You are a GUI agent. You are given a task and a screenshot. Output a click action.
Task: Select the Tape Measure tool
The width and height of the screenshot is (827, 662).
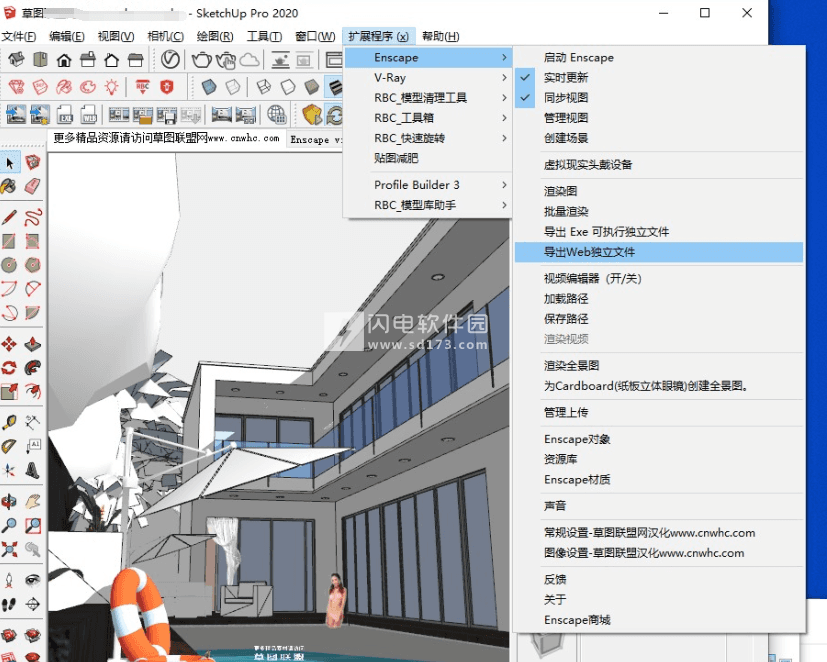[x=9, y=422]
